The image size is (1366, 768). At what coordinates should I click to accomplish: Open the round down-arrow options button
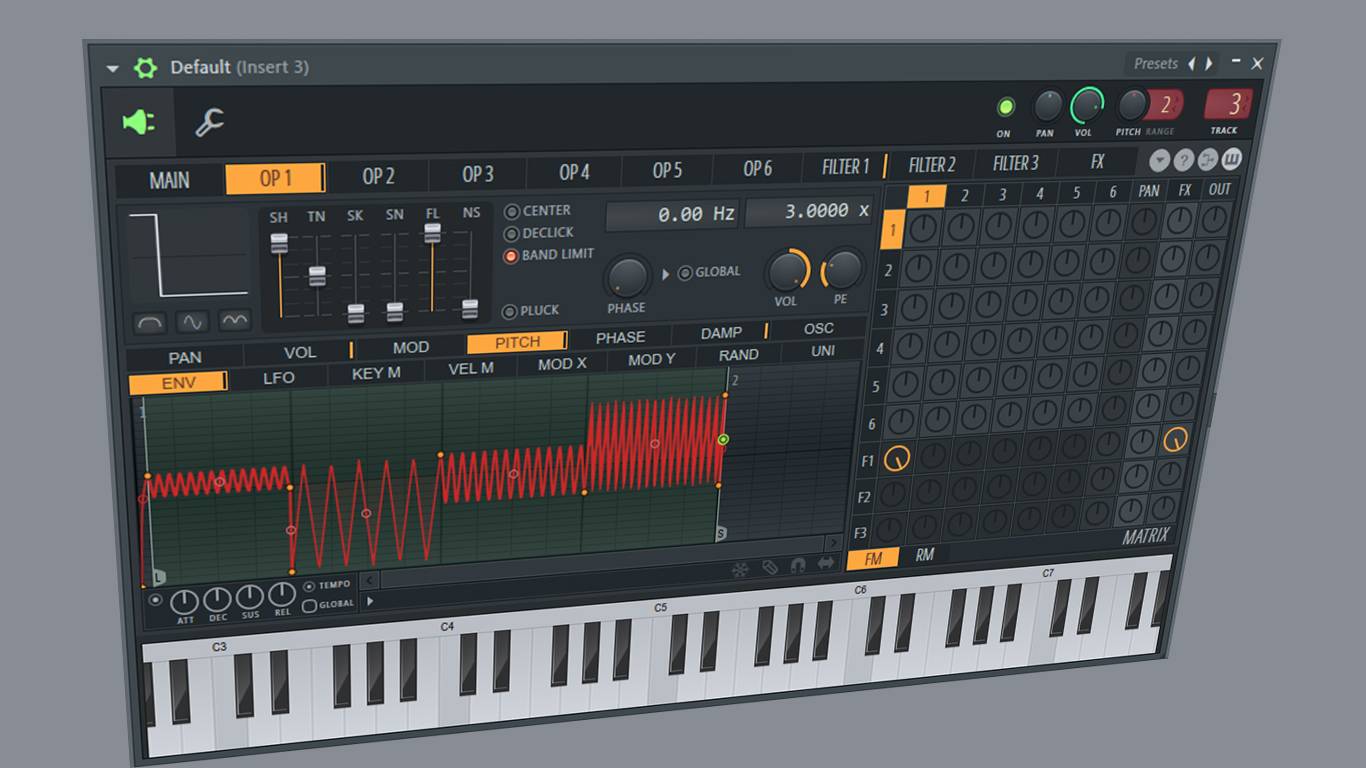click(x=1160, y=161)
